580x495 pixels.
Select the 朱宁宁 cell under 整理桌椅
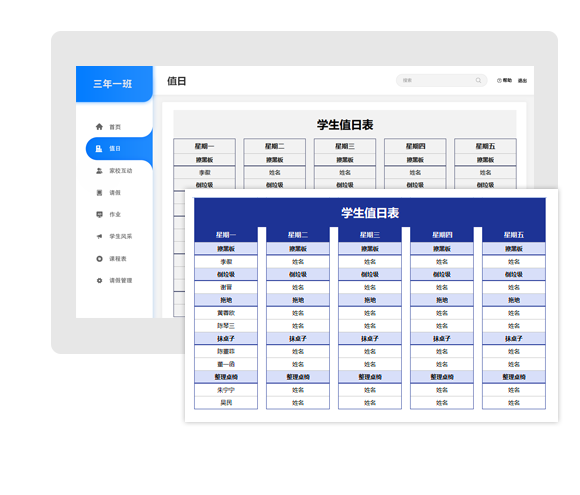226,390
